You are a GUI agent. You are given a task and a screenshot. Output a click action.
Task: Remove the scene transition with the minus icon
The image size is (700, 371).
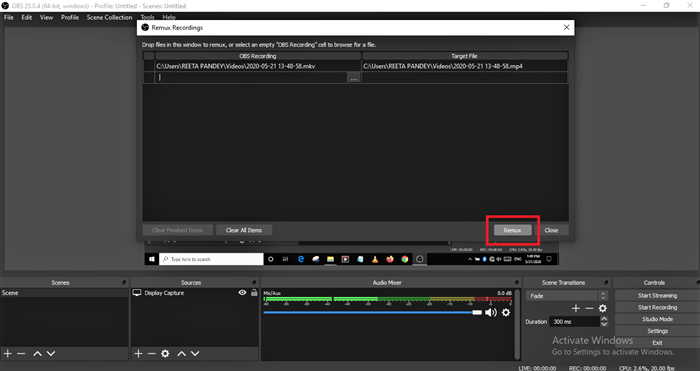point(589,308)
